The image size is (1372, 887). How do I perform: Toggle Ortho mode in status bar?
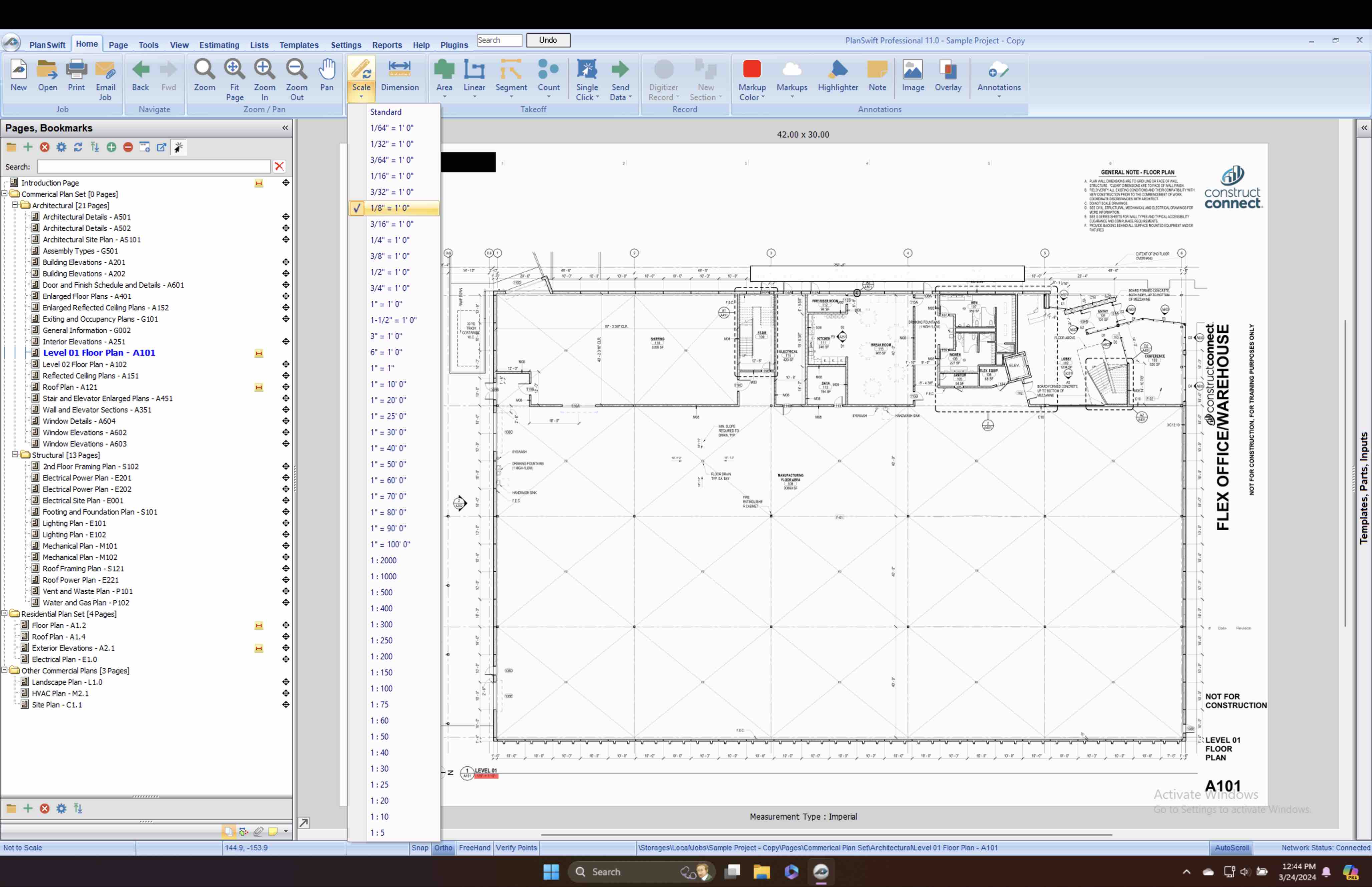click(x=443, y=848)
